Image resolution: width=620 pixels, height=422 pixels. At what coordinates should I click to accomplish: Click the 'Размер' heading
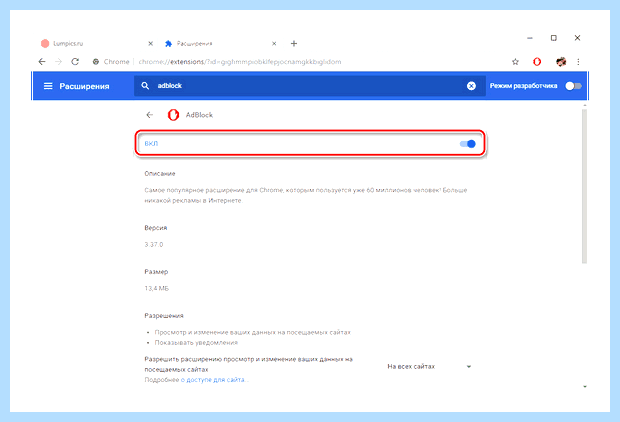point(156,272)
